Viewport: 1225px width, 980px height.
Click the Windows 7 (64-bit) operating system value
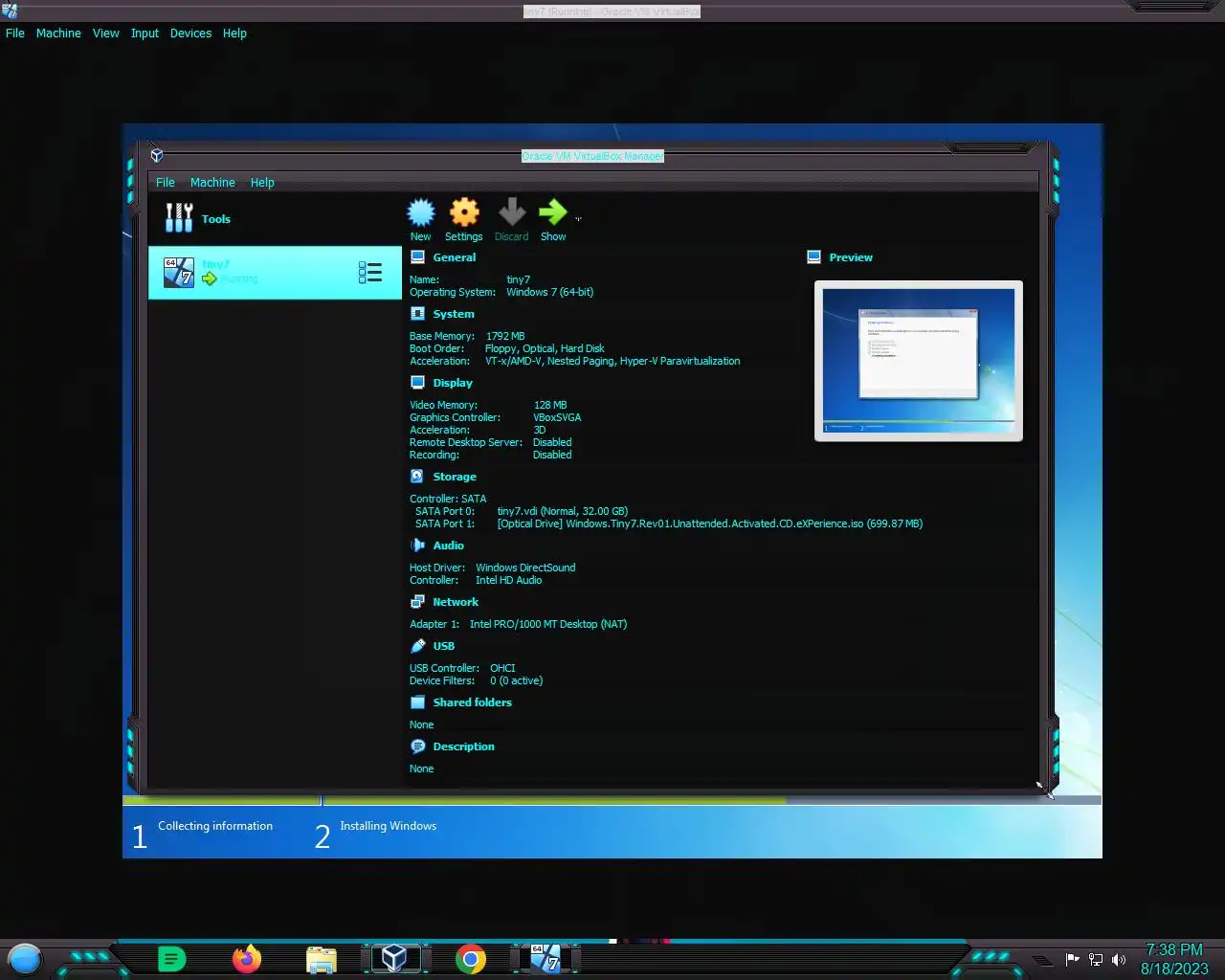tap(549, 292)
